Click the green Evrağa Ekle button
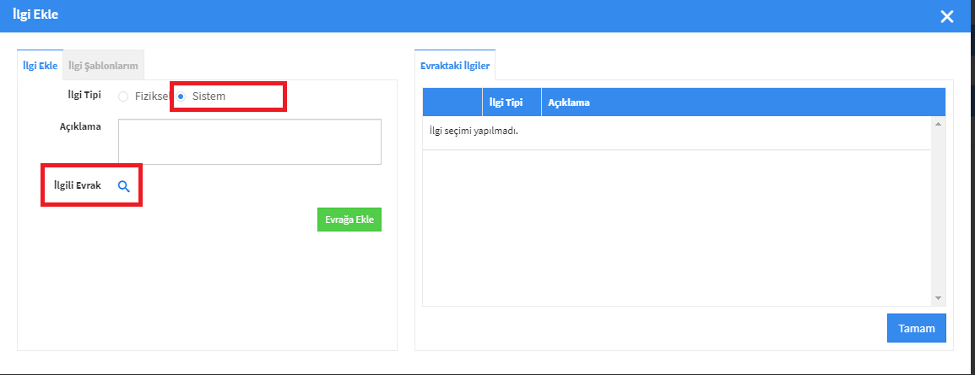Image resolution: width=977 pixels, height=375 pixels. 349,219
